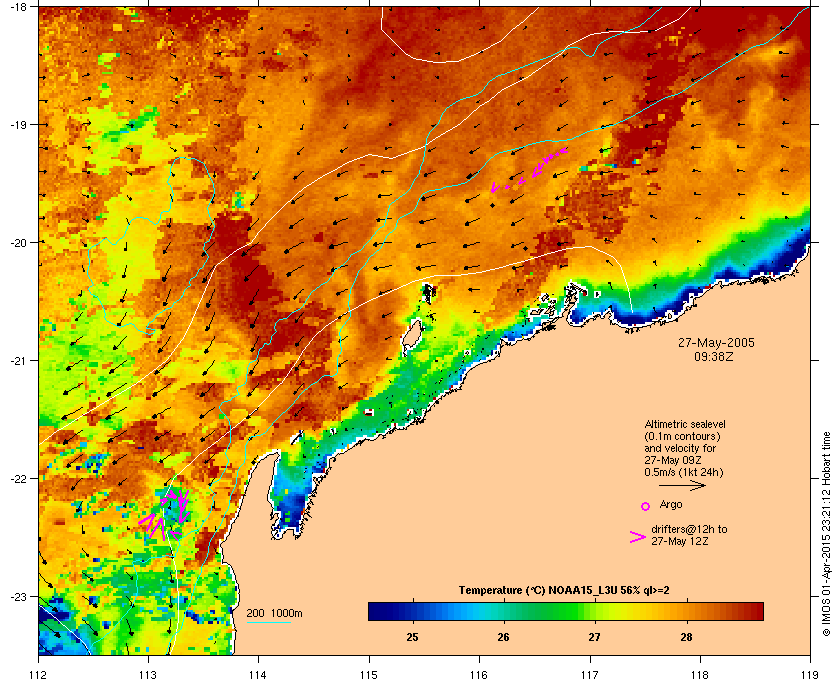Screen dimensions: 840x680
Task: Click the colorbar tick label 26
Action: pos(503,637)
